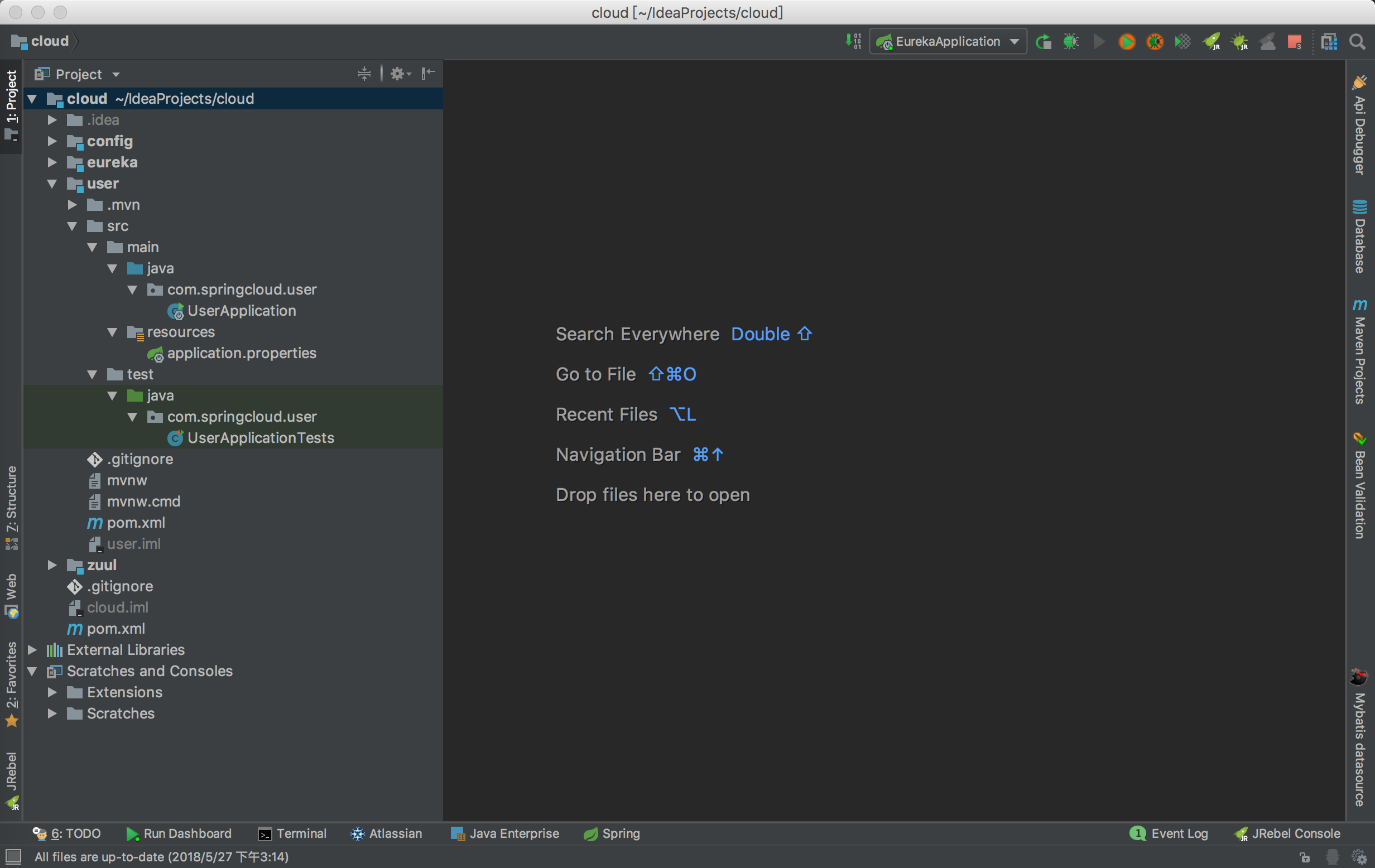Viewport: 1375px width, 868px height.
Task: Run with JRebel rocket icon
Action: 1211,42
